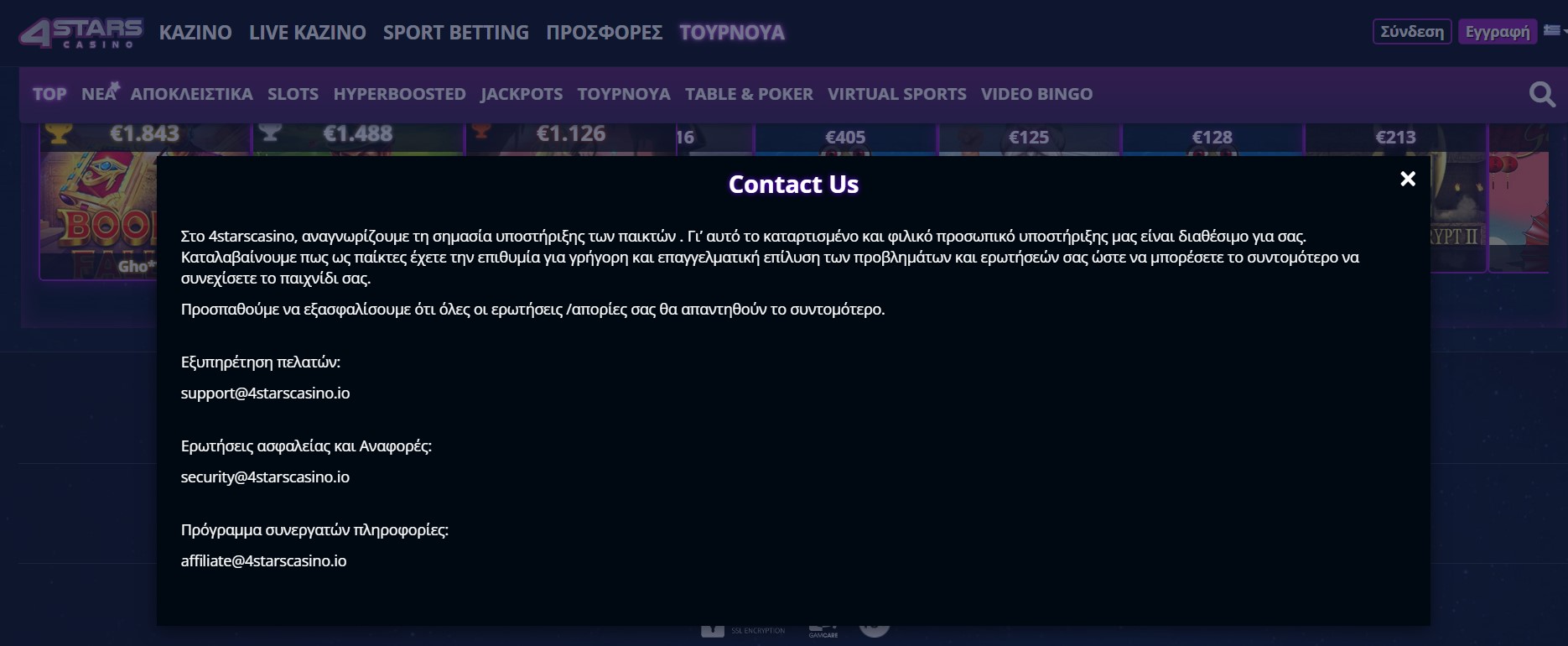Click the €1.126 jackpot amount
The width and height of the screenshot is (1568, 646).
[x=571, y=133]
